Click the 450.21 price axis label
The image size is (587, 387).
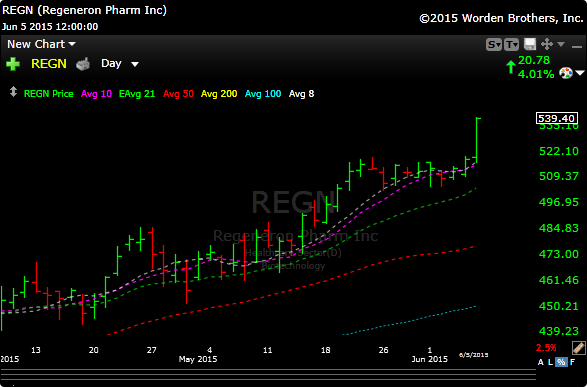559,306
